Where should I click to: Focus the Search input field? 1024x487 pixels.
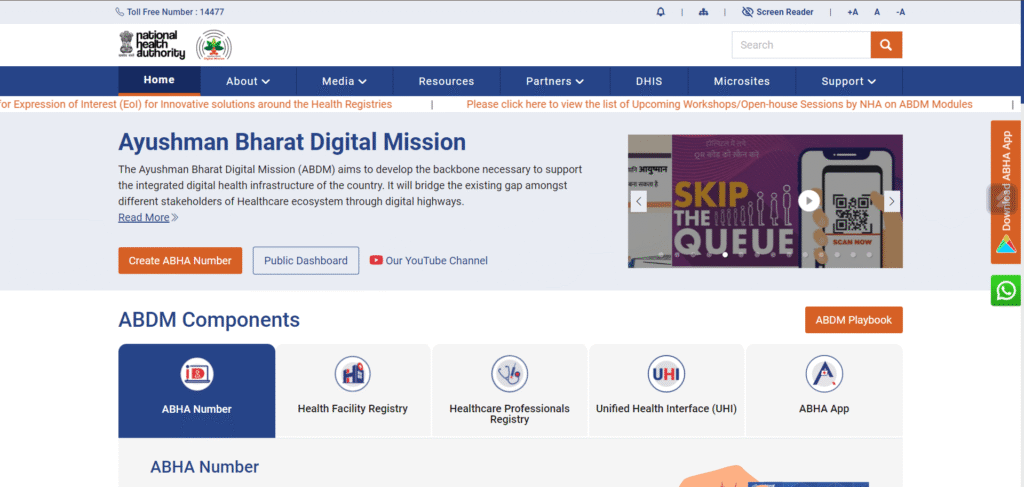click(x=801, y=45)
